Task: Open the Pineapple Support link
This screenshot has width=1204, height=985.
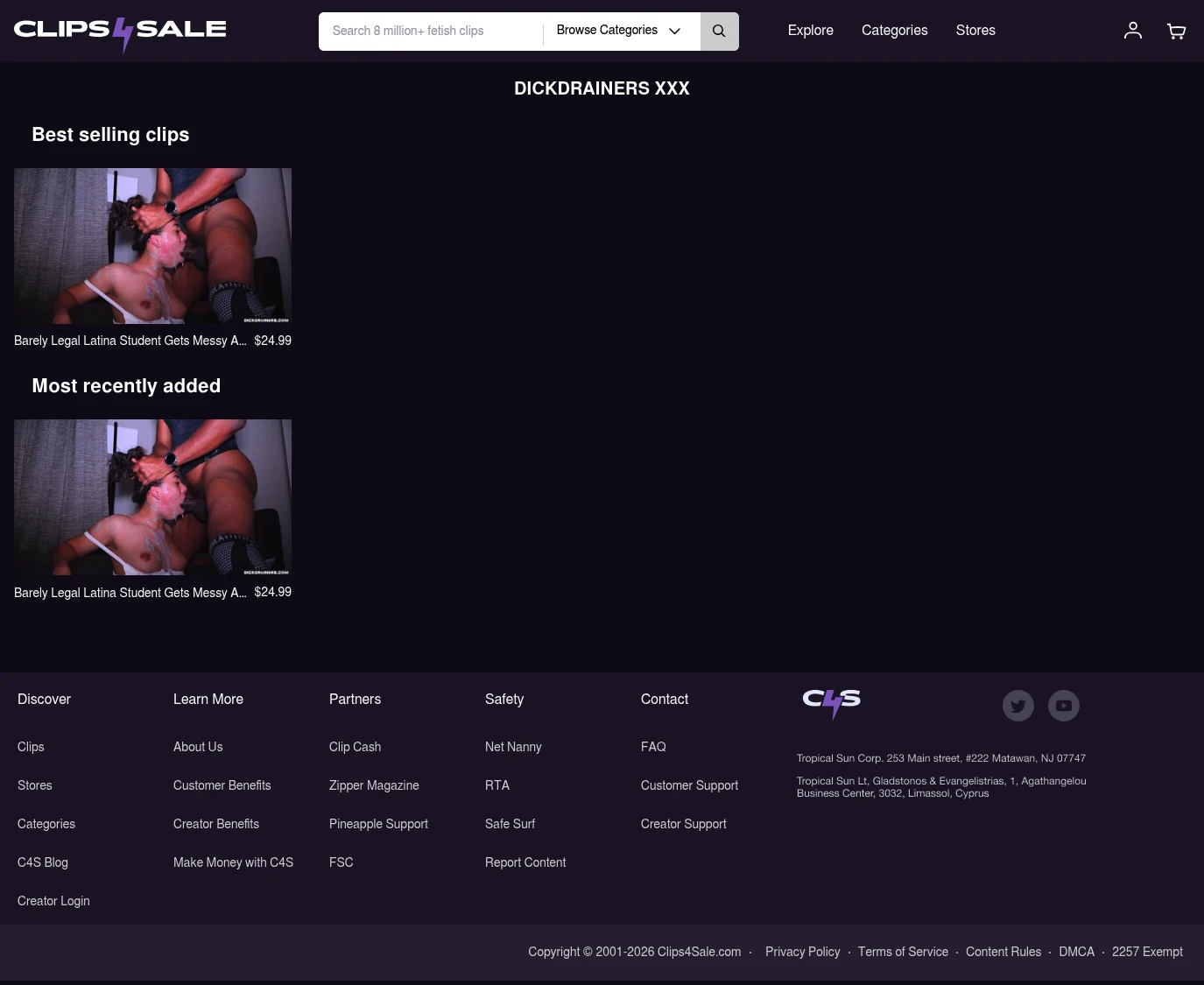Action: 378,824
